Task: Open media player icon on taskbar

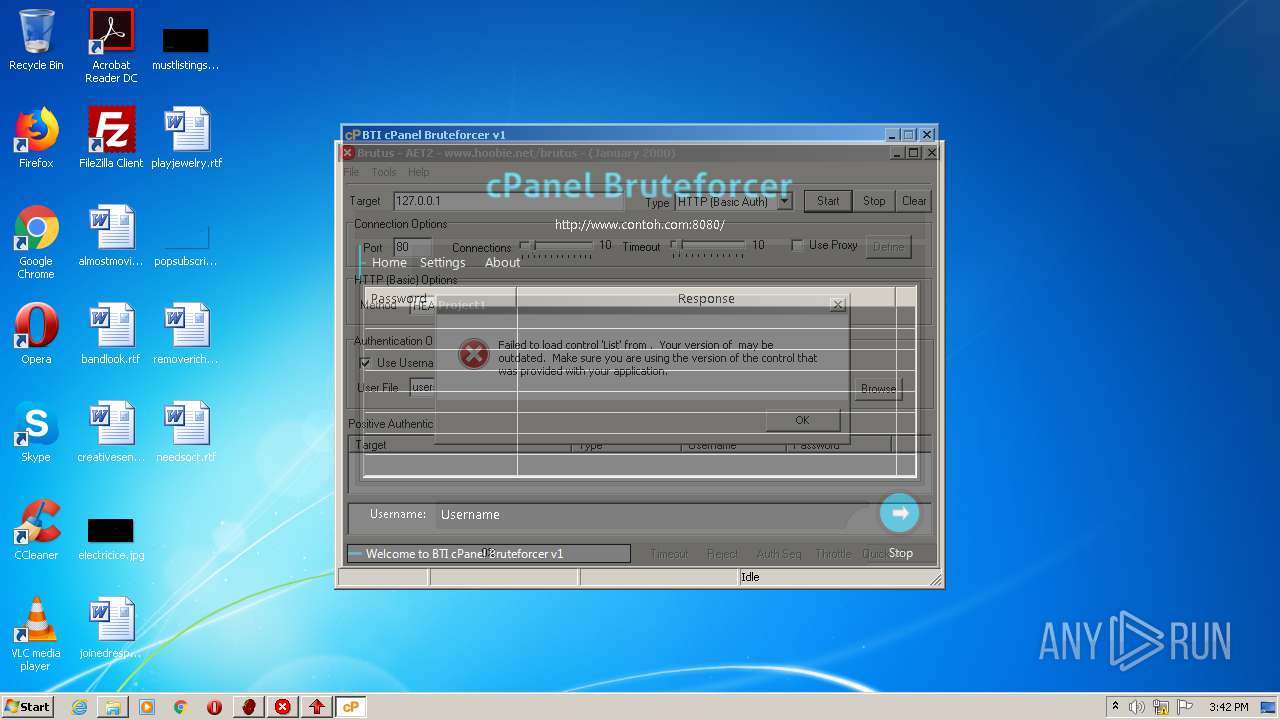Action: (147, 707)
